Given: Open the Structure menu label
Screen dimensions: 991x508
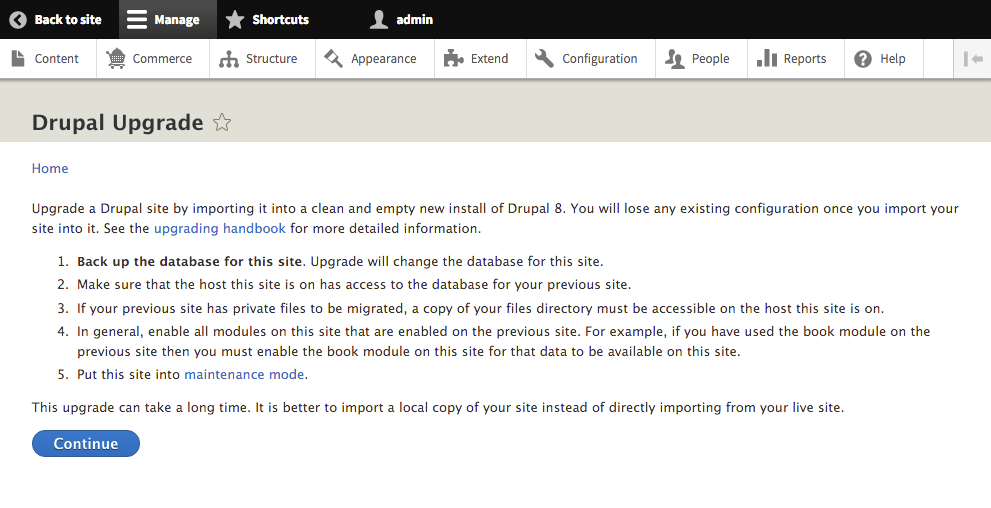Looking at the screenshot, I should click(271, 59).
